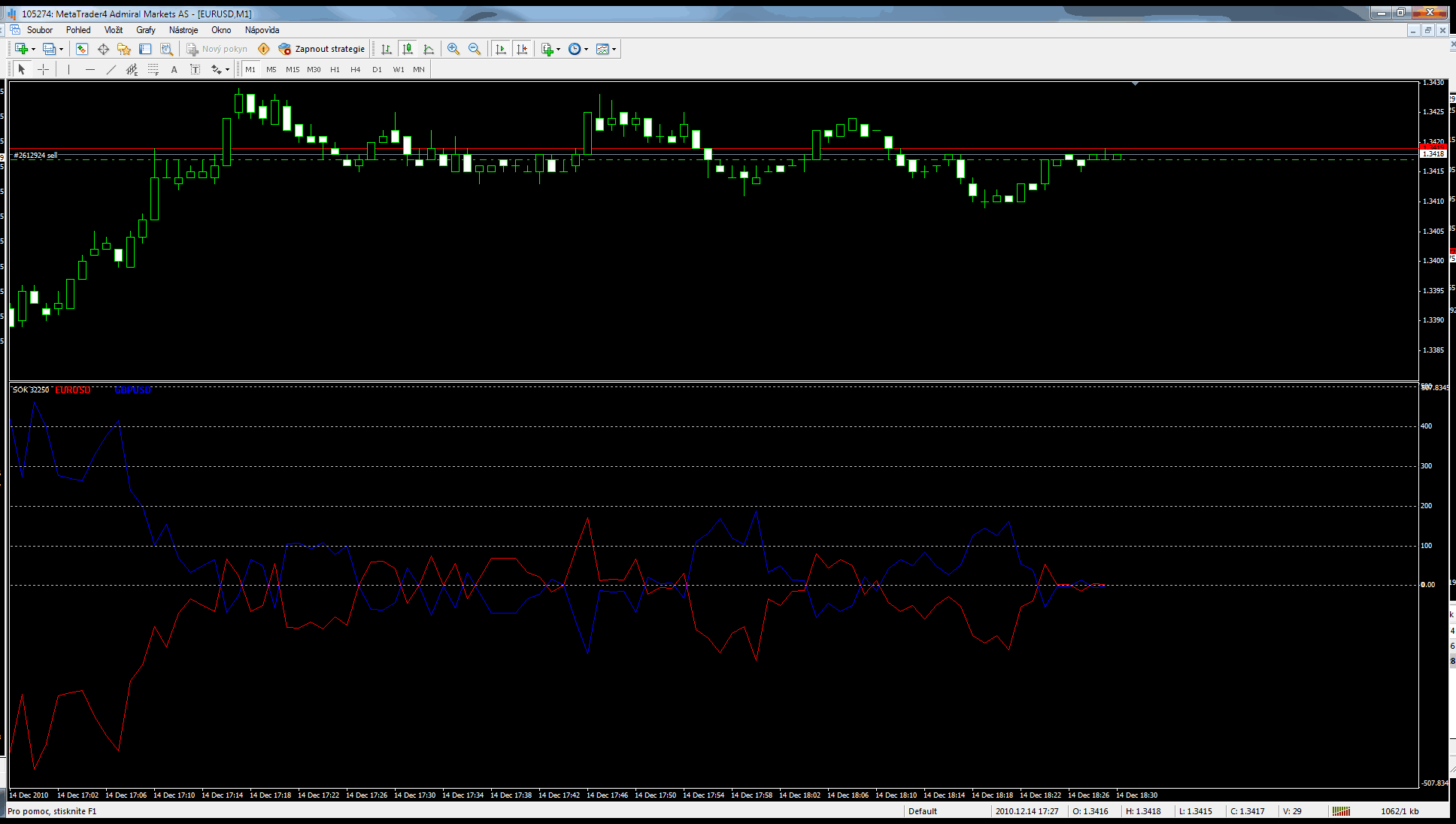1456x824 pixels.
Task: Click the orange MetaEditor diamond icon
Action: point(263,49)
